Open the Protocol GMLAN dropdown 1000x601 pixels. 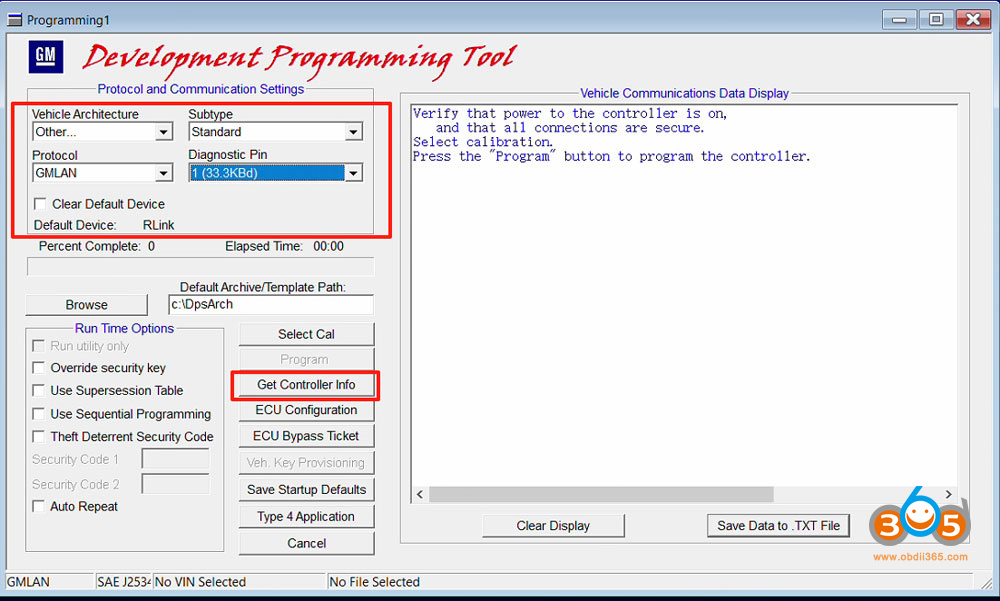[163, 173]
